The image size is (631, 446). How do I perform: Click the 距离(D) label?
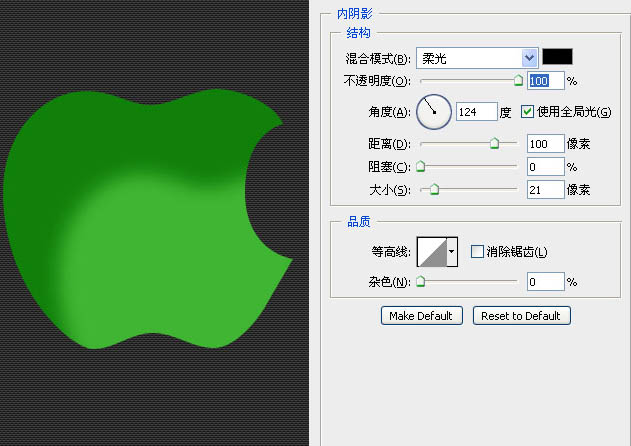click(389, 144)
